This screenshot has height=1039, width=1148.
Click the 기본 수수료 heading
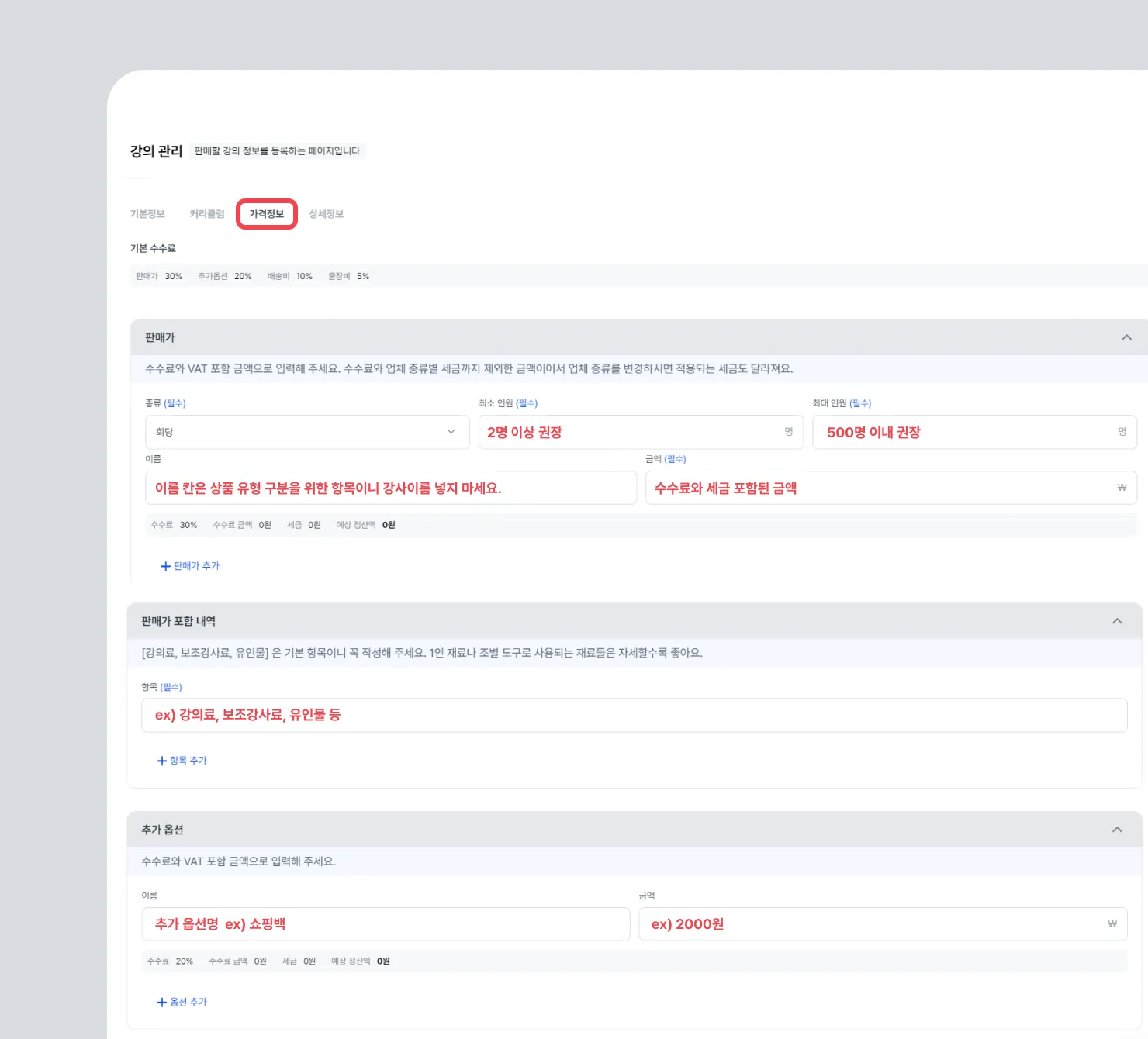click(x=153, y=248)
